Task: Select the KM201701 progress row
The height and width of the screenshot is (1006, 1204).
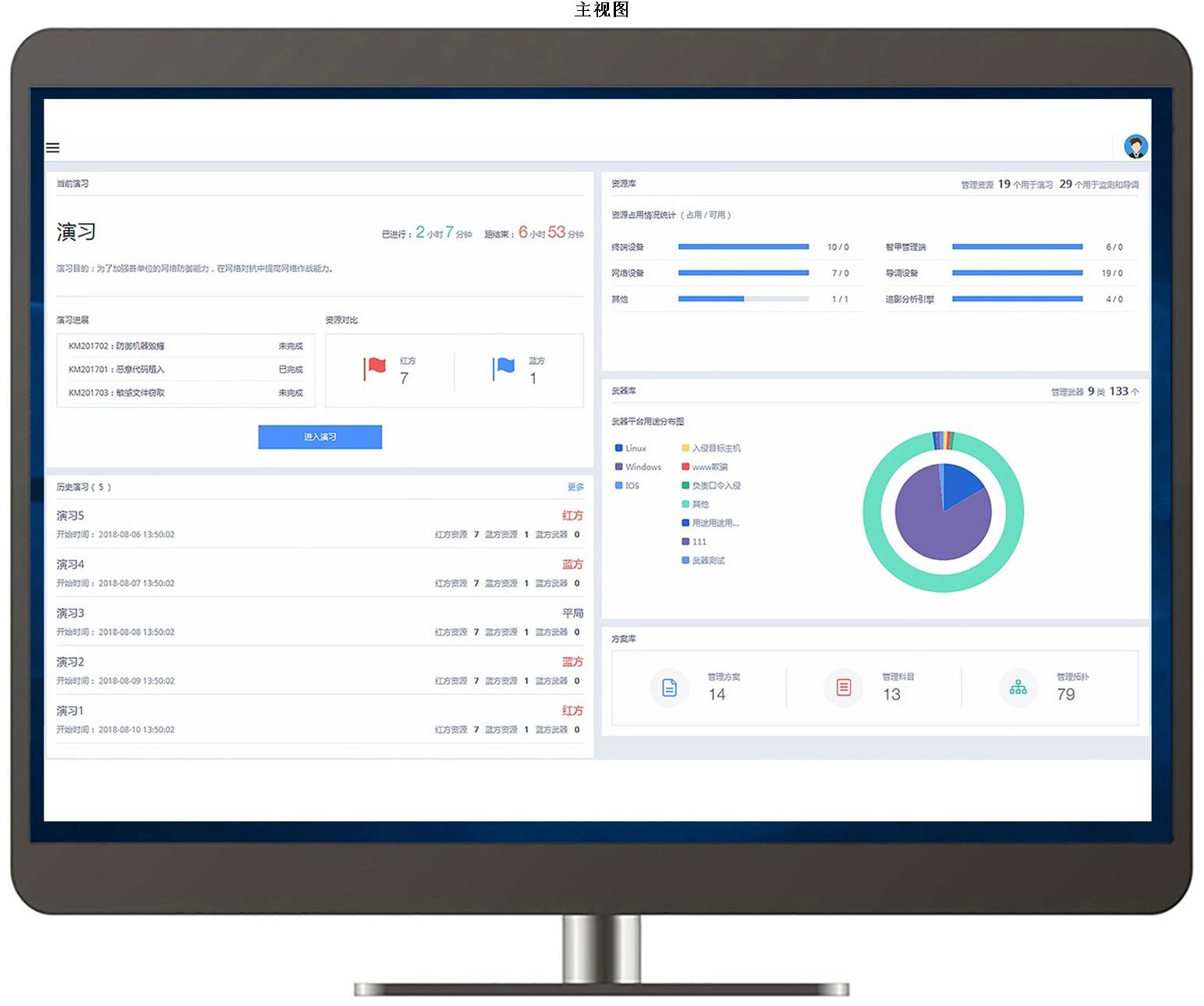Action: pyautogui.click(x=186, y=370)
